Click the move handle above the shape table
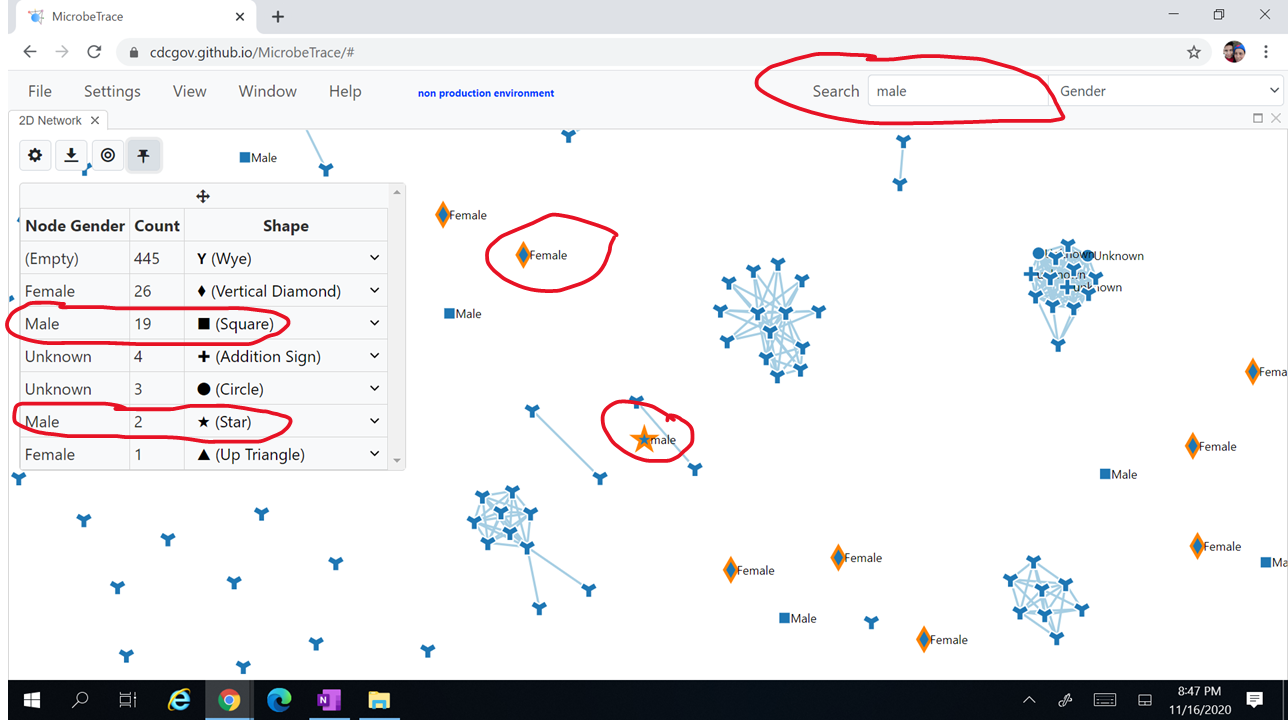This screenshot has width=1288, height=720. 203,195
